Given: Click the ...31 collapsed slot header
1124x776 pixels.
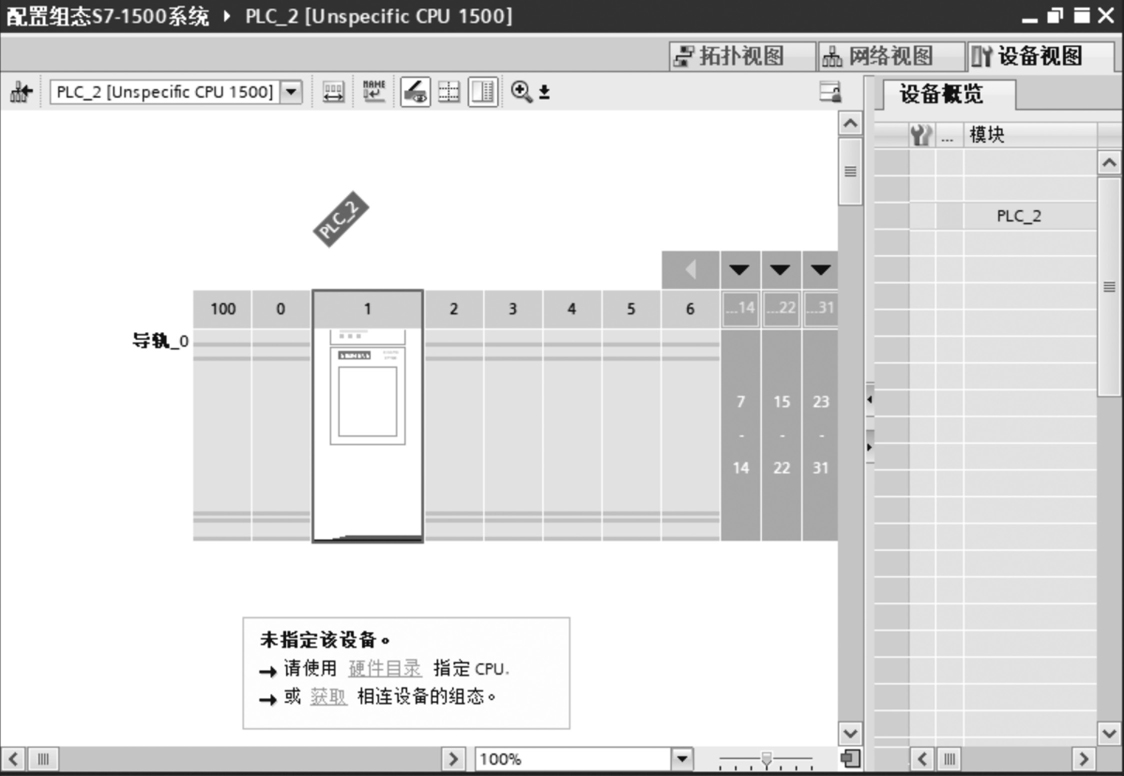Looking at the screenshot, I should 821,308.
